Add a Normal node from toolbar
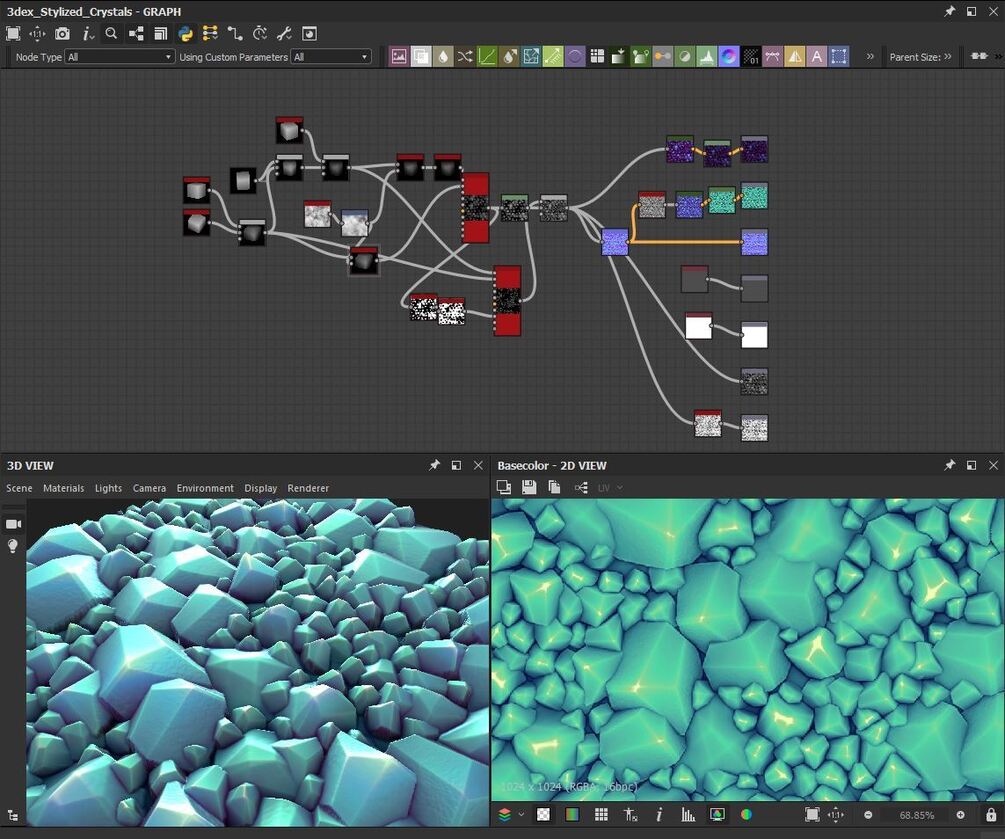The height and width of the screenshot is (839, 1005). [729, 56]
